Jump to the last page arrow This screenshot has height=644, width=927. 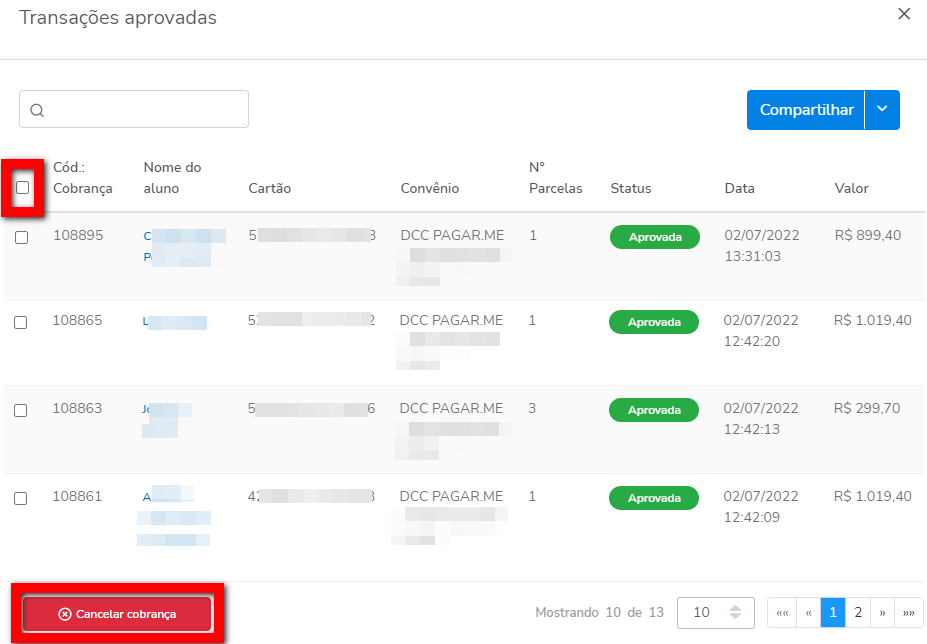pos(909,612)
